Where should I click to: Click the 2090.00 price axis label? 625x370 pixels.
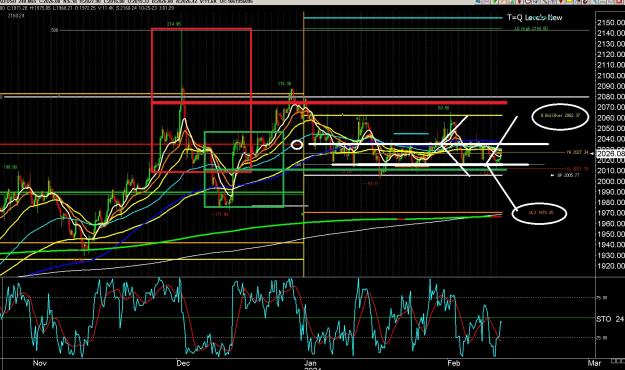(x=611, y=86)
